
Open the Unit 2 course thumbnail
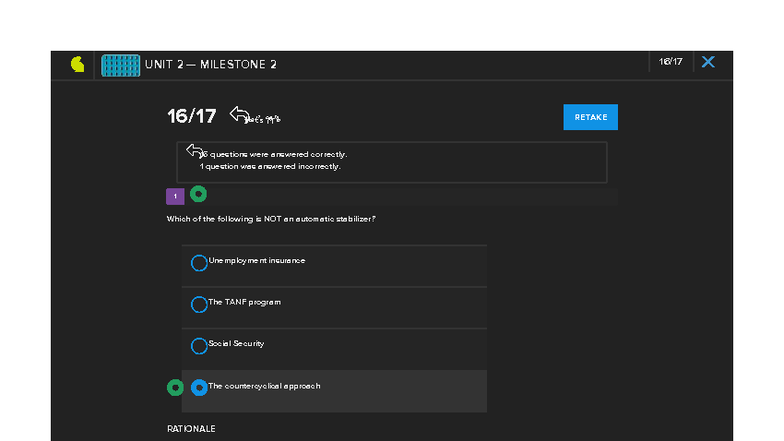click(120, 66)
